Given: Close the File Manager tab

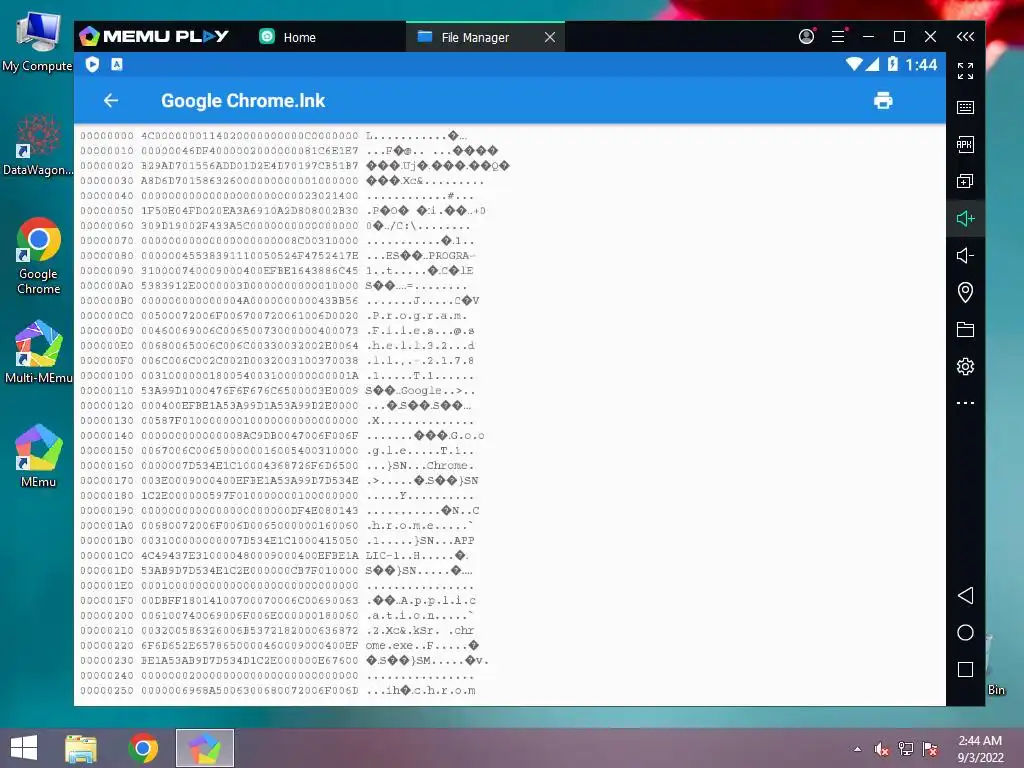Looking at the screenshot, I should [550, 37].
